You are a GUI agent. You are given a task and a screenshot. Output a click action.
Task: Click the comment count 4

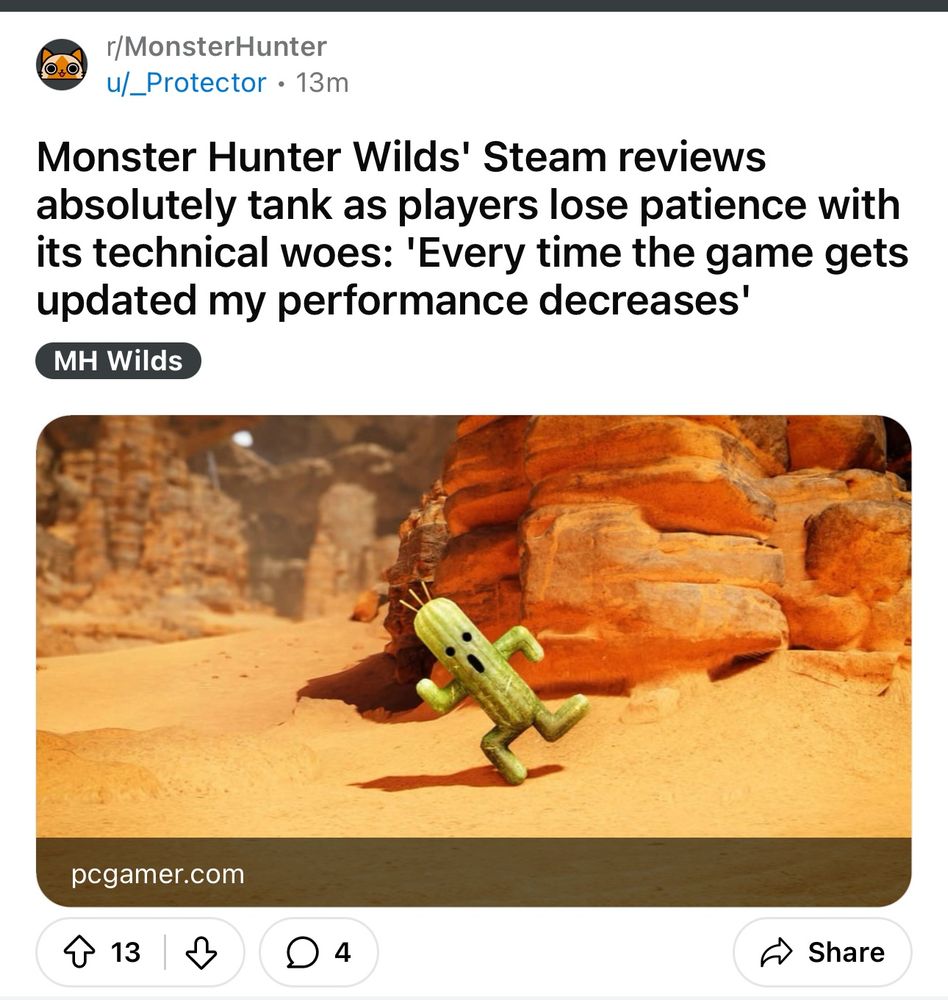coord(343,952)
